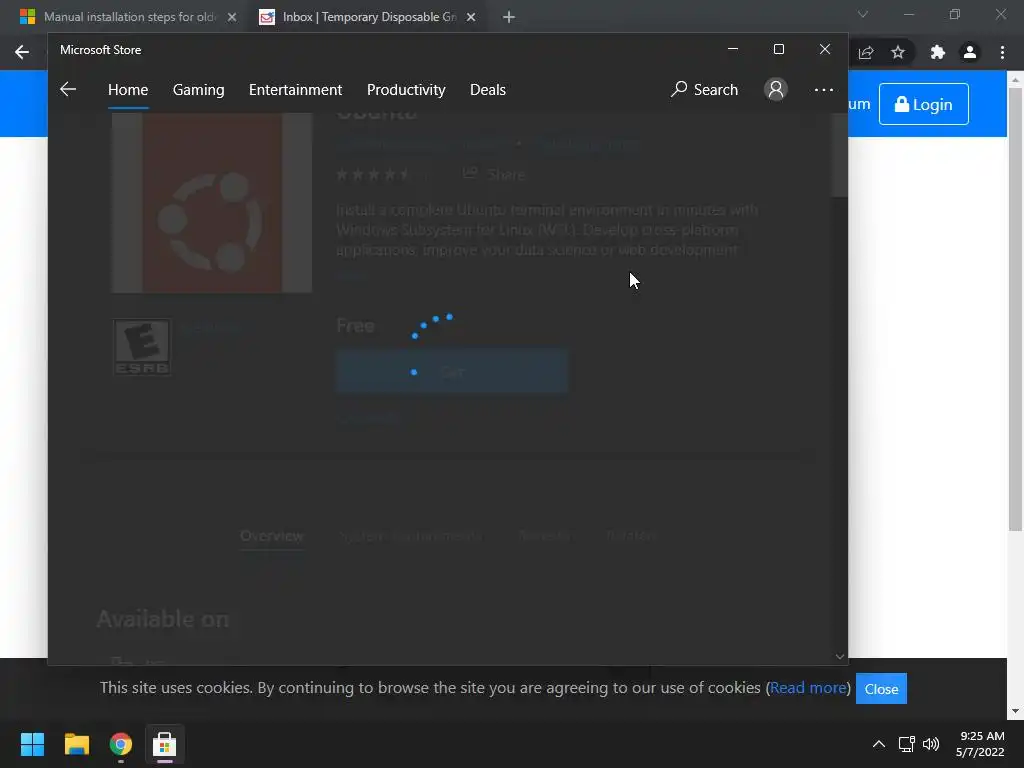1024x768 pixels.
Task: Close the Manual installation steps tab
Action: [x=232, y=18]
